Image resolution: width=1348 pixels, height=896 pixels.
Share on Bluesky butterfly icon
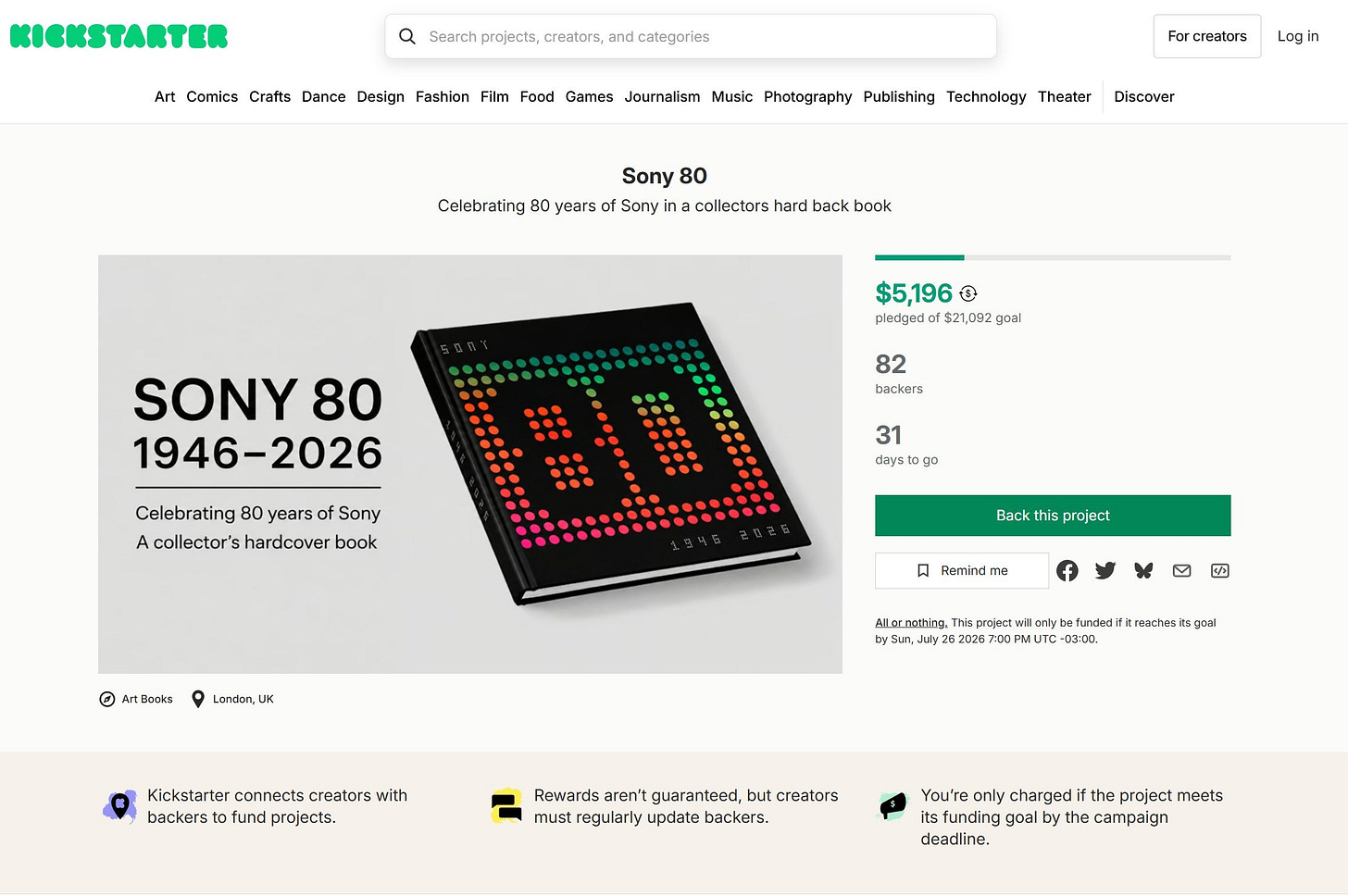[1143, 571]
